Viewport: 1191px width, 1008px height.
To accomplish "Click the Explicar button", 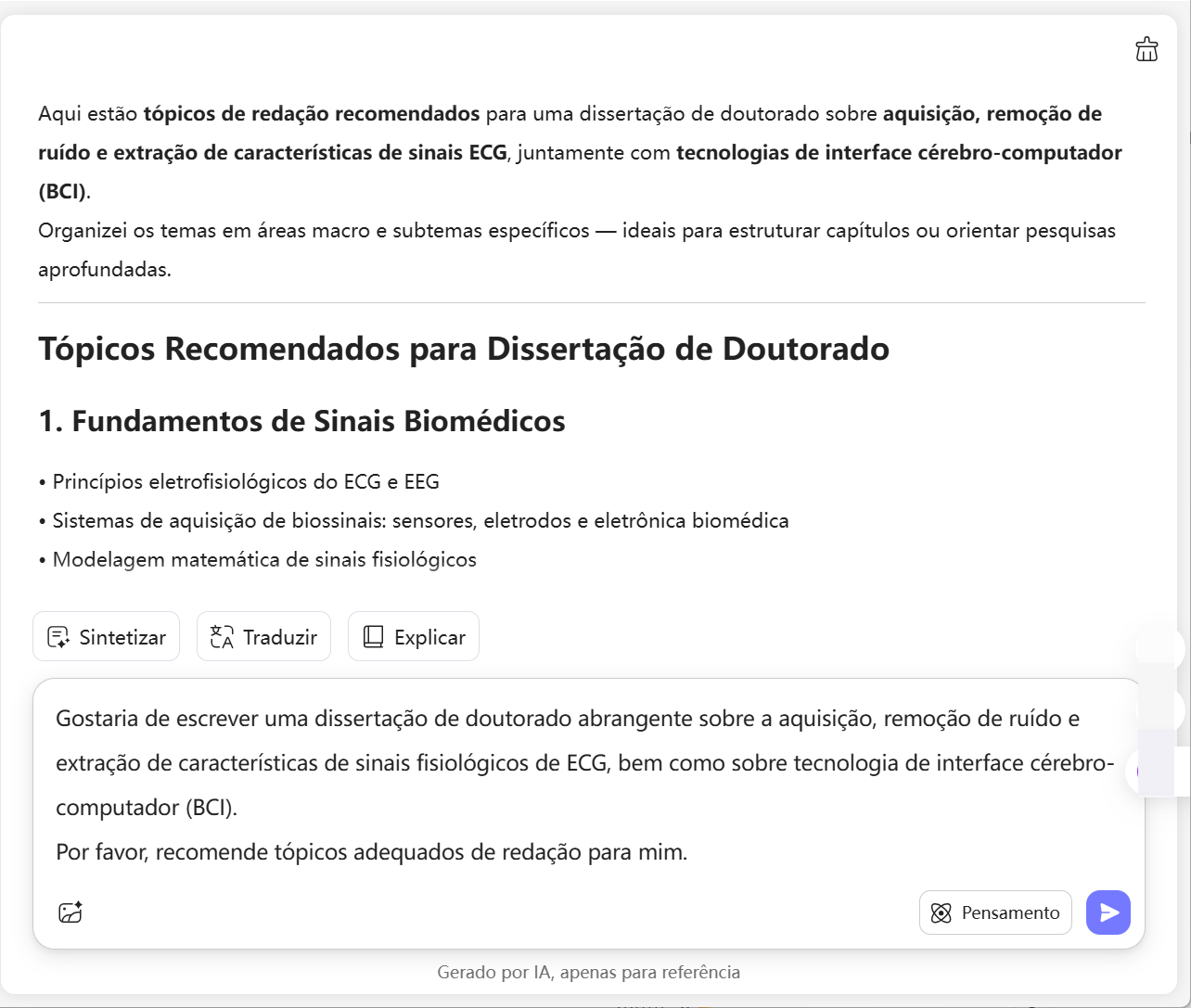I will 414,636.
